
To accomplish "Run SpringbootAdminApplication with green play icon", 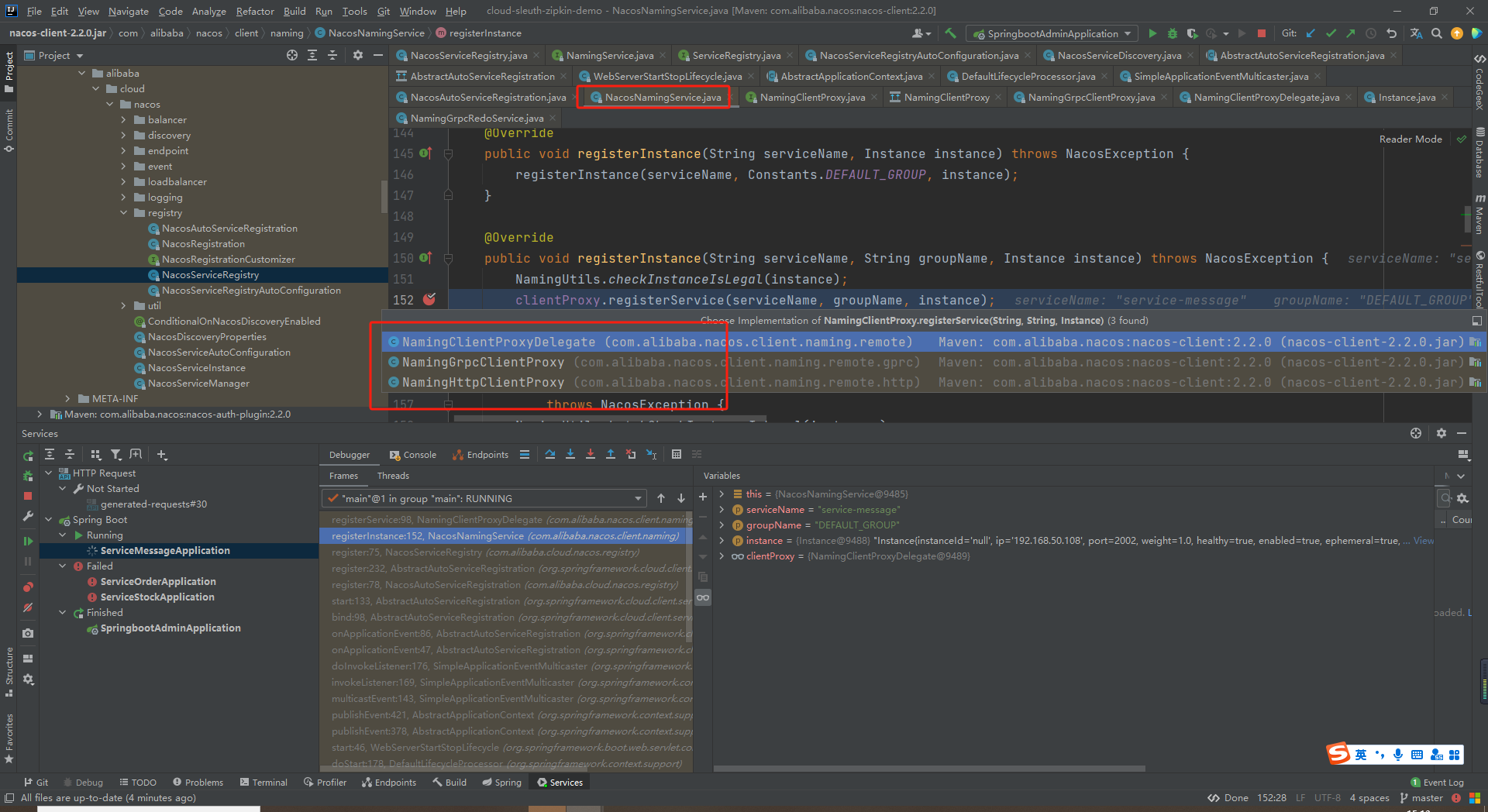I will (1152, 33).
